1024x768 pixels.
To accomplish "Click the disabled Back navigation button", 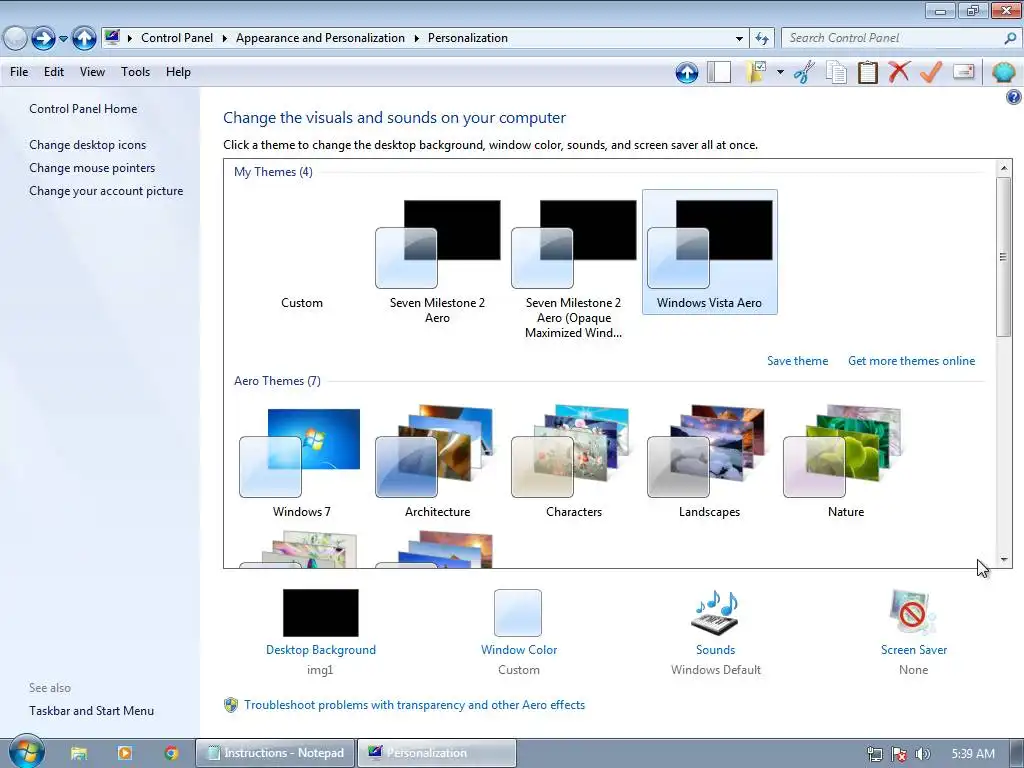I will [14, 39].
